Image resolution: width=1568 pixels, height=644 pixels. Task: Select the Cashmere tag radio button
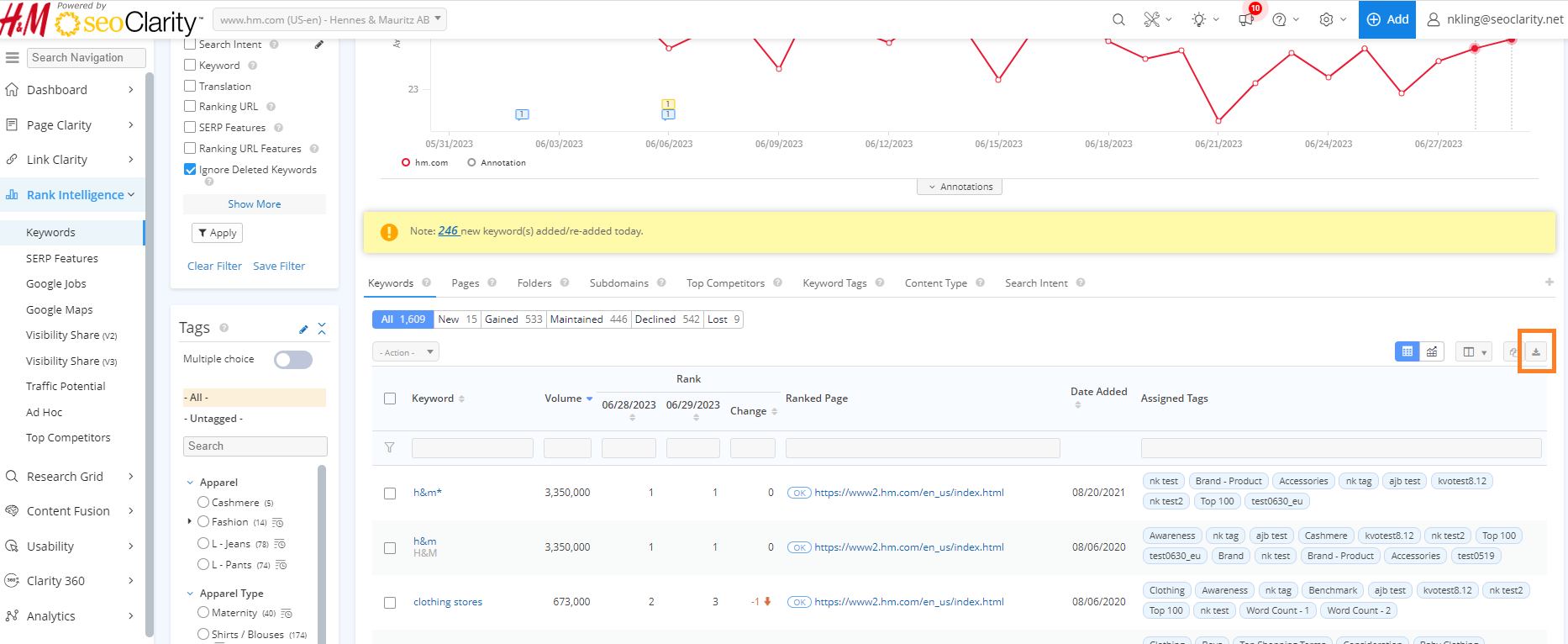click(x=203, y=502)
